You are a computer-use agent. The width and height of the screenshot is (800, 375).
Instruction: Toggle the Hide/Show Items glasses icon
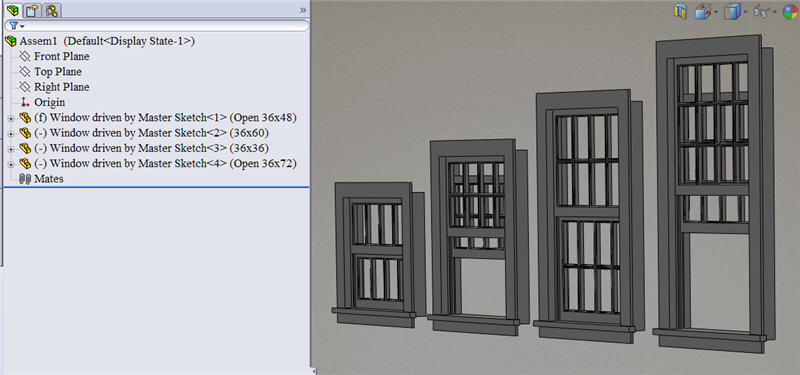(761, 12)
